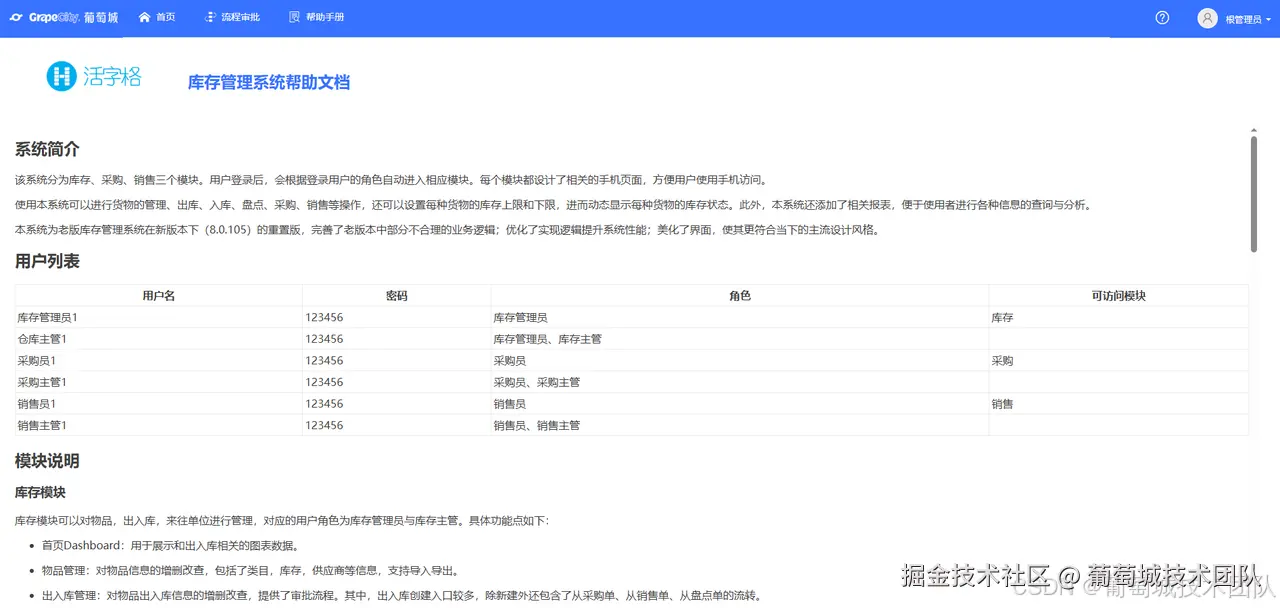Open the 帮助手册 manual icon

click(x=294, y=16)
